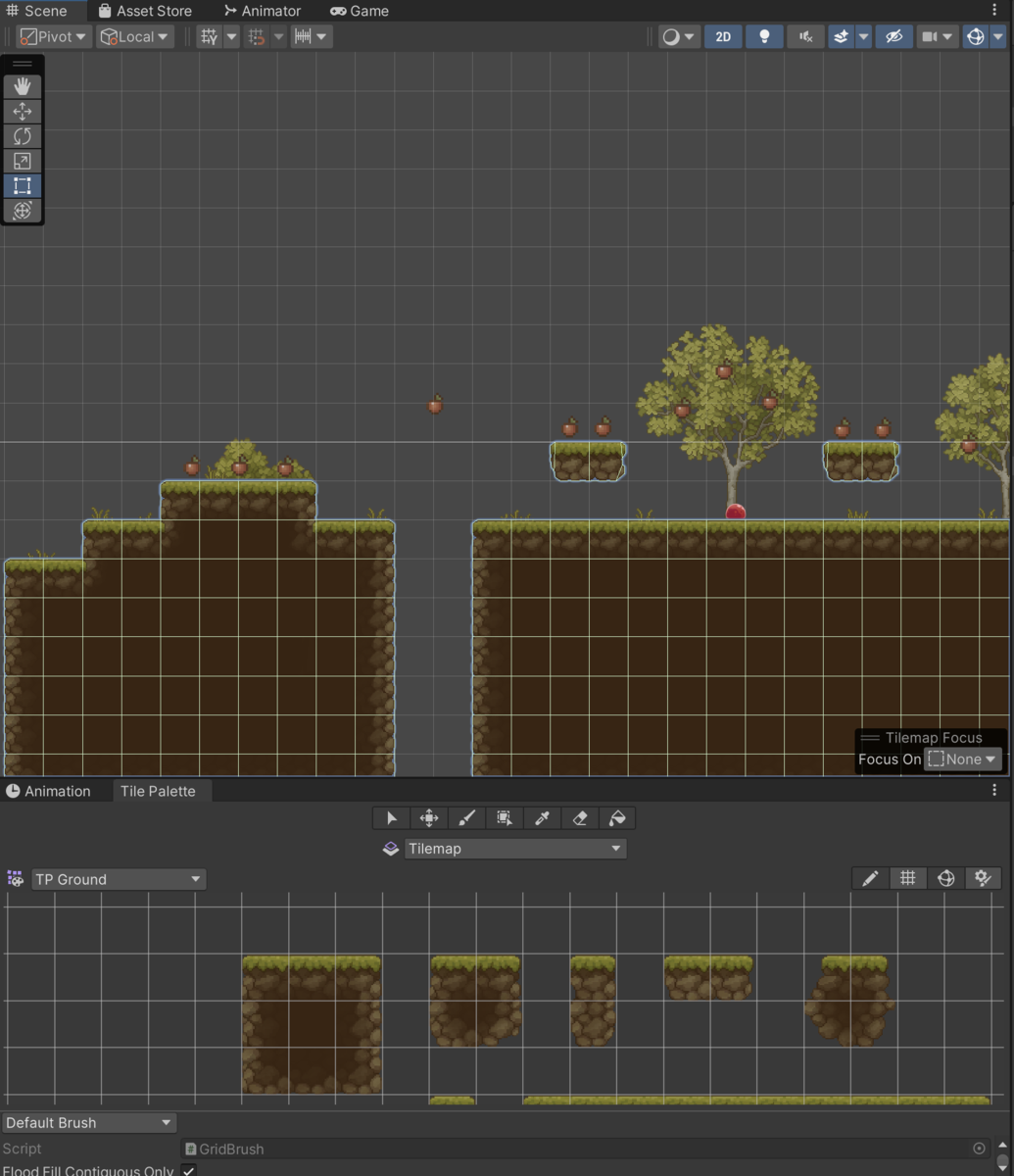Toggle tile palette grid display
The image size is (1014, 1176).
[908, 878]
